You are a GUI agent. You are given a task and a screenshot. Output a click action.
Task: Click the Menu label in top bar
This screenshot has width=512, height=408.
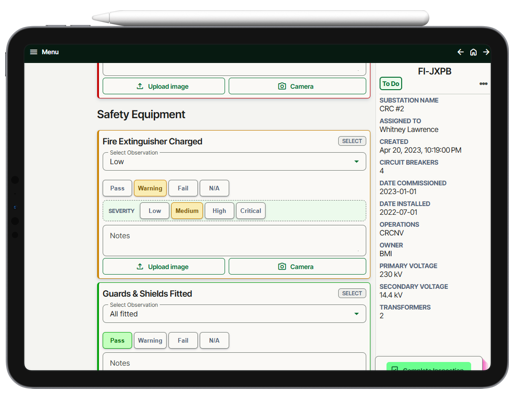(x=50, y=52)
